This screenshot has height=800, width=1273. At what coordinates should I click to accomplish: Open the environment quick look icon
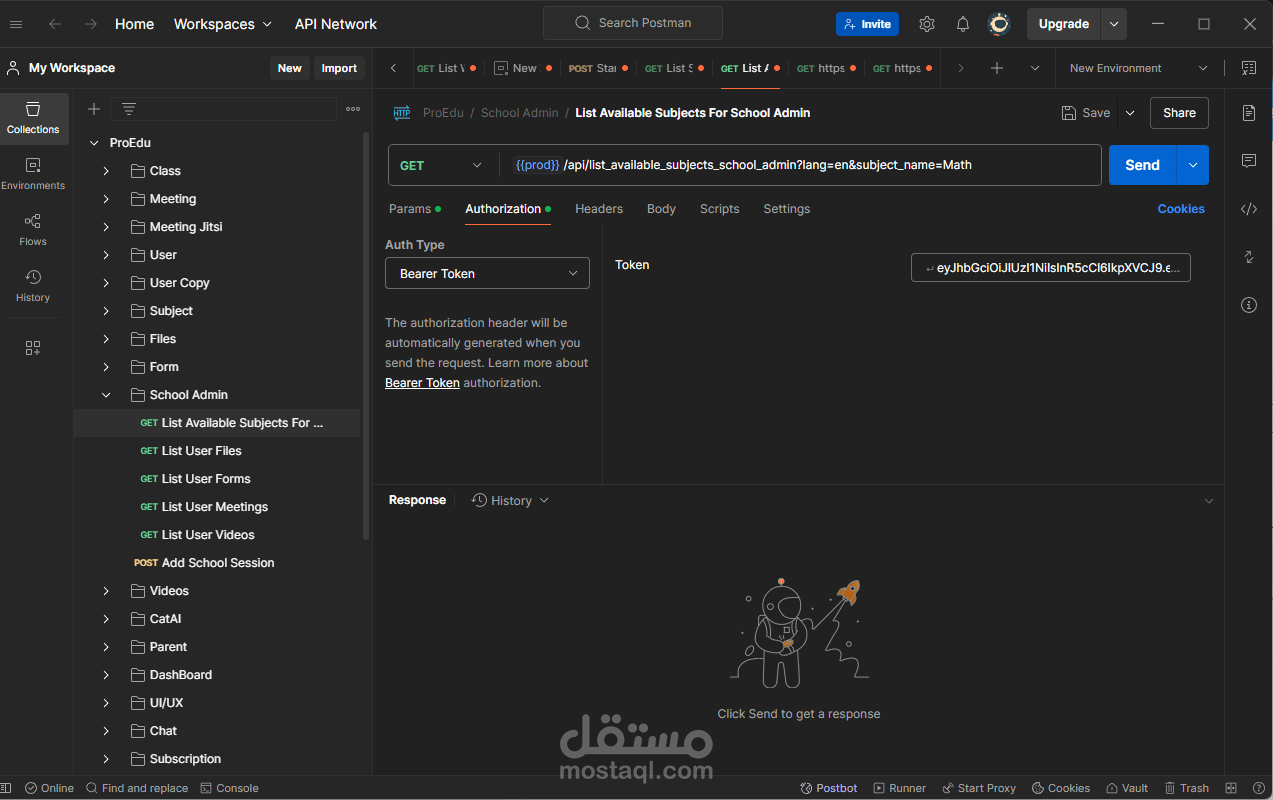[1249, 68]
